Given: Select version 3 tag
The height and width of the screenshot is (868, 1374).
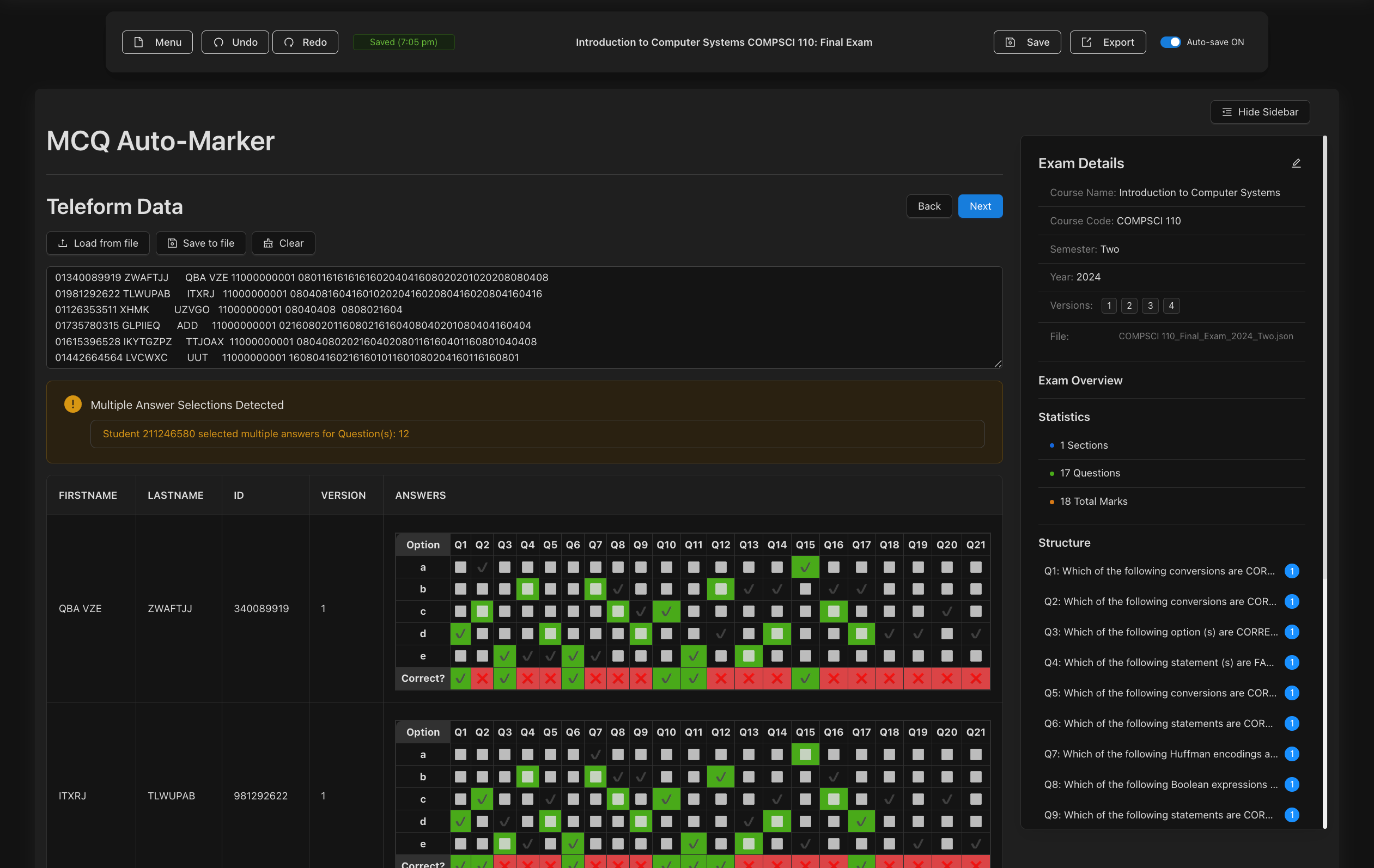Looking at the screenshot, I should click(1150, 305).
